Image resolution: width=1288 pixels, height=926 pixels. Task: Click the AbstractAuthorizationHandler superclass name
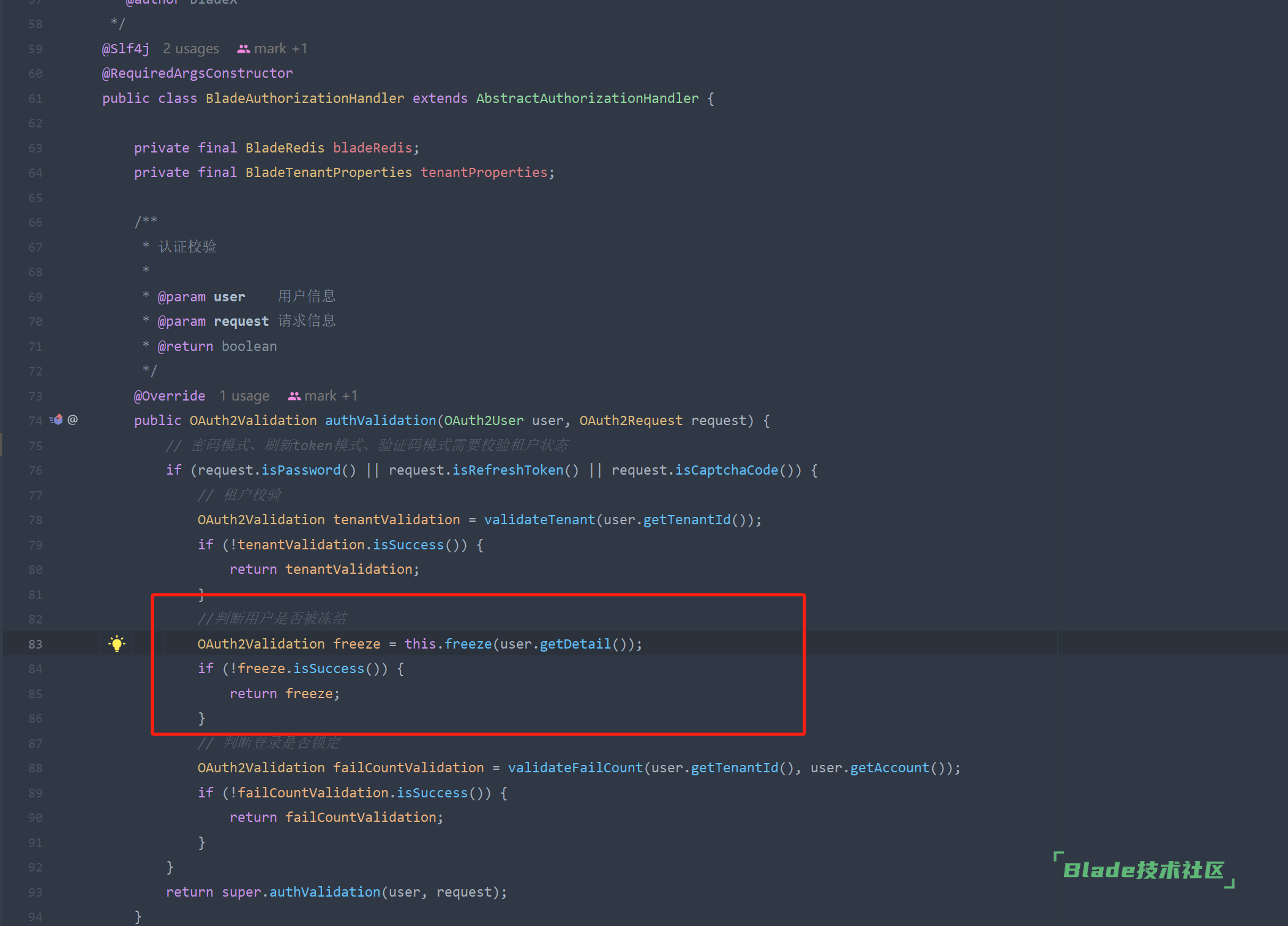point(588,98)
